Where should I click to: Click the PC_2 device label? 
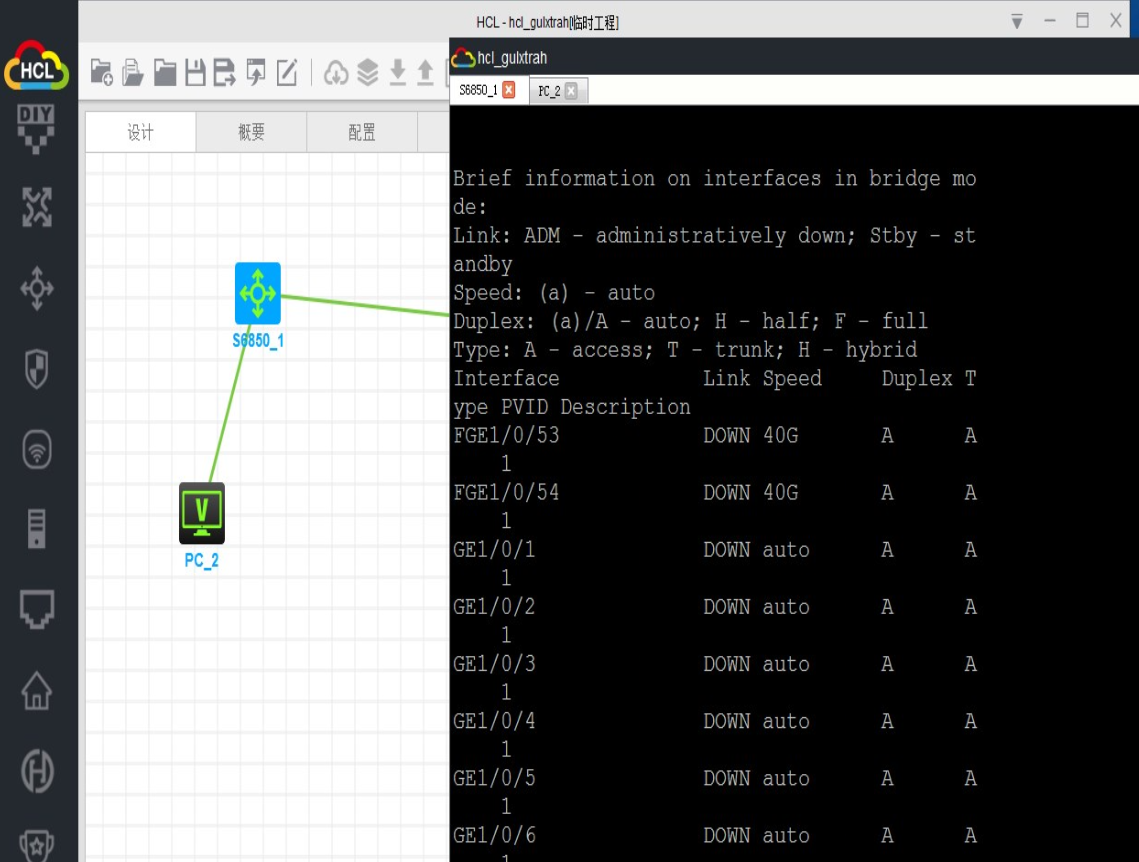point(201,561)
